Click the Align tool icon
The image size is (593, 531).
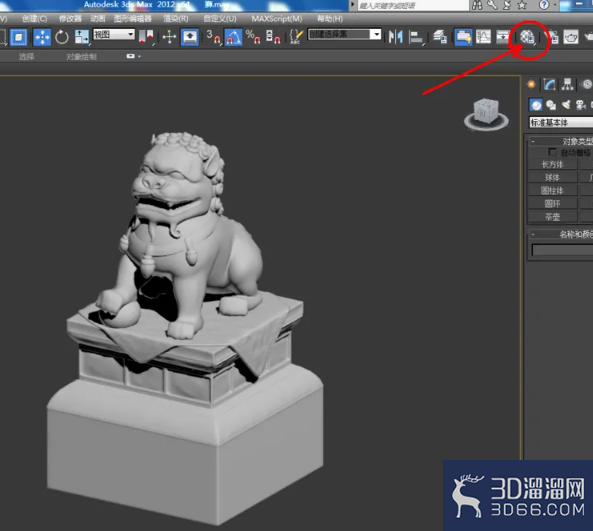(x=416, y=37)
